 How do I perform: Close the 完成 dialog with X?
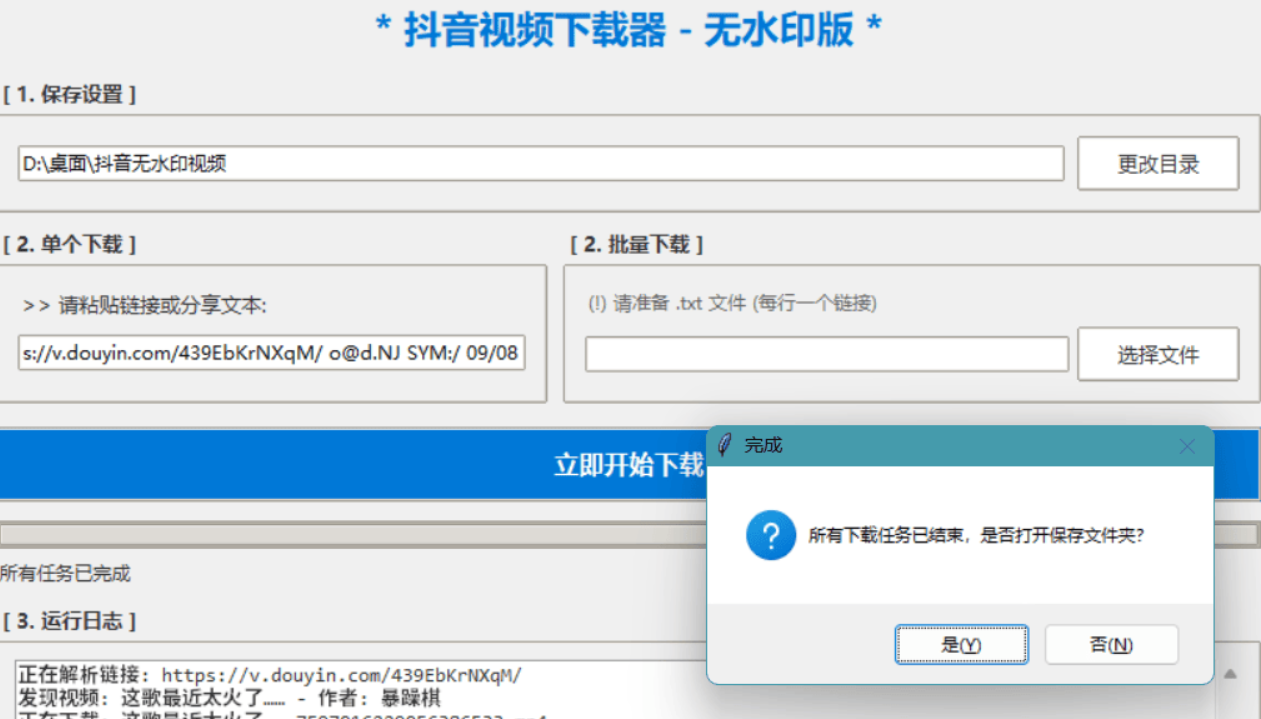tap(1187, 446)
